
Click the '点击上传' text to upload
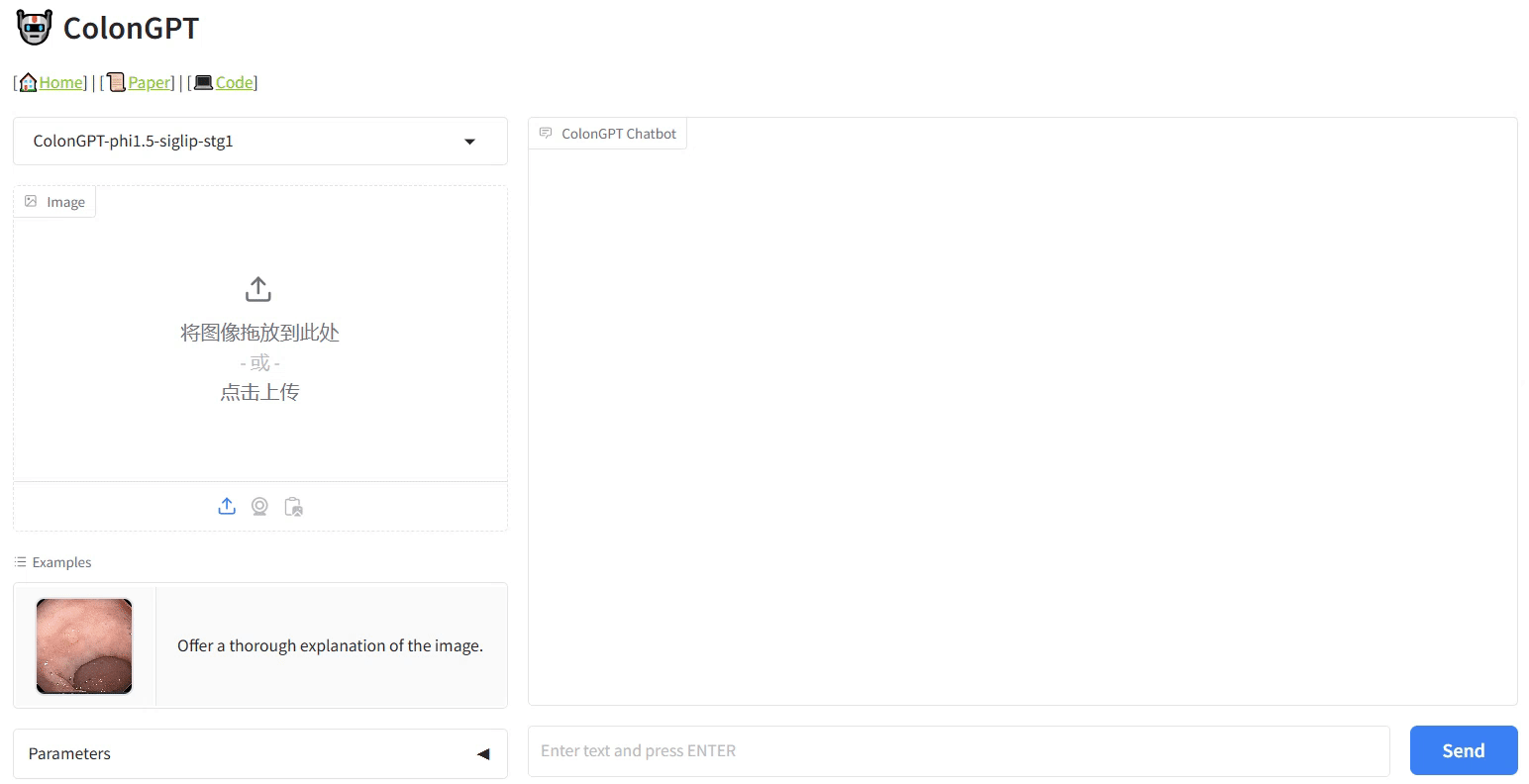259,393
